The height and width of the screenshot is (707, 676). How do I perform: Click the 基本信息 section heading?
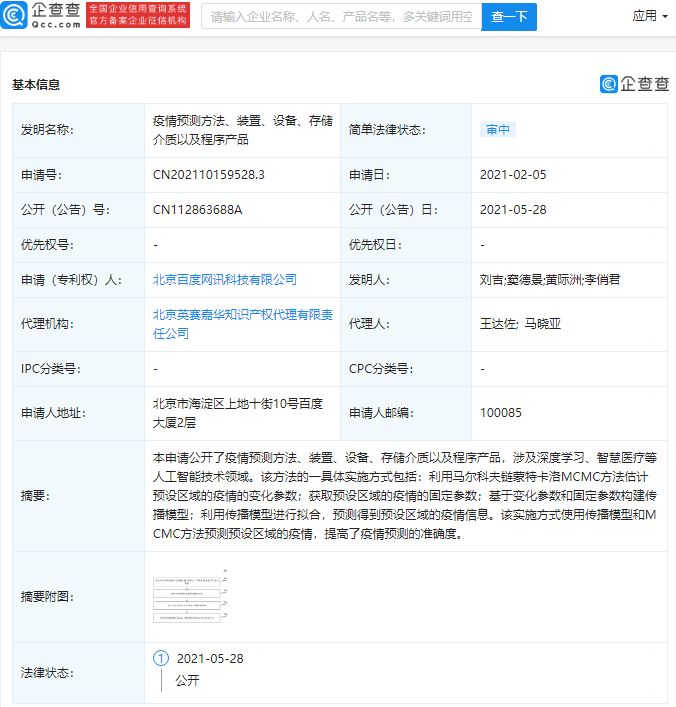(x=36, y=84)
